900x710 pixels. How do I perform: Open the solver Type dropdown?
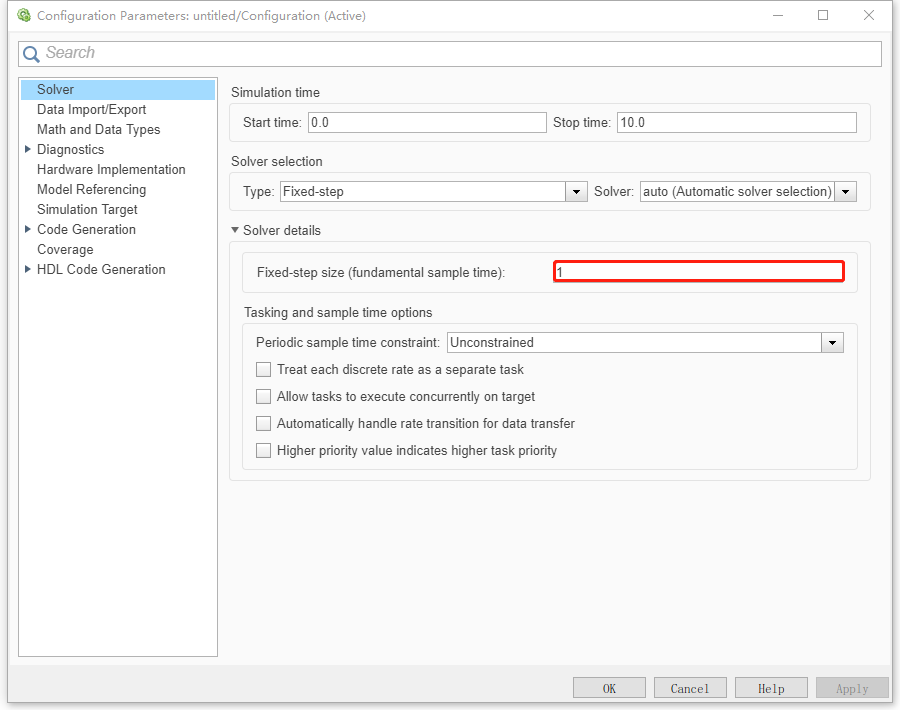(433, 192)
